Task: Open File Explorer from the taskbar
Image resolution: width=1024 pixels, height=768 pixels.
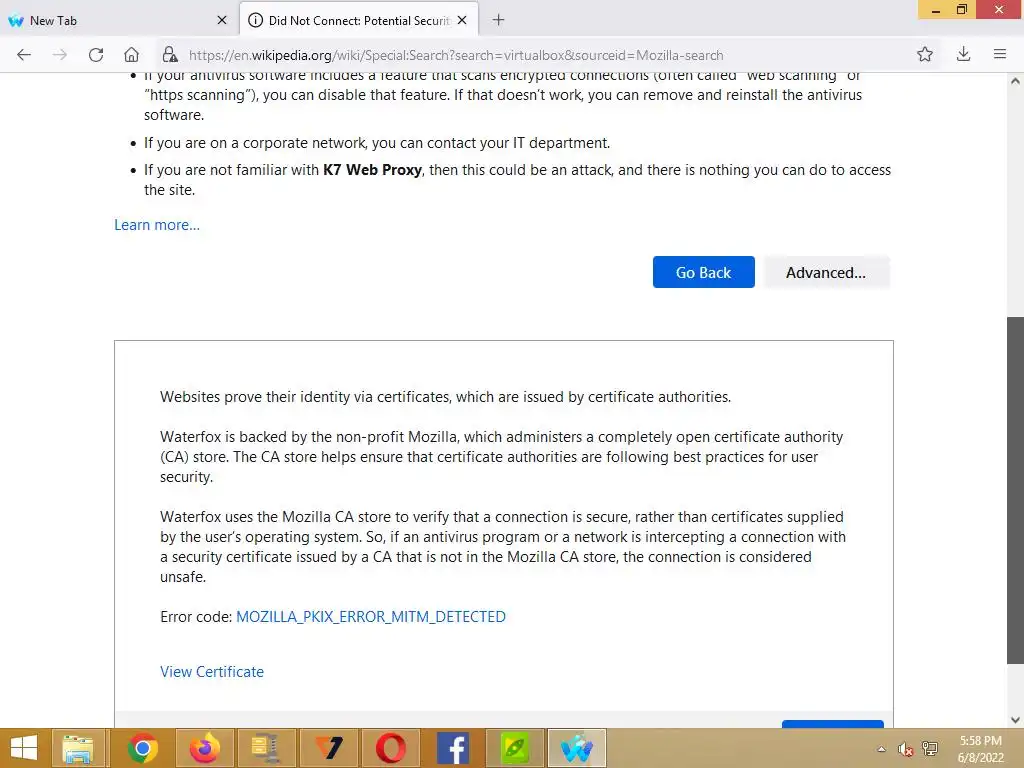Action: click(78, 748)
